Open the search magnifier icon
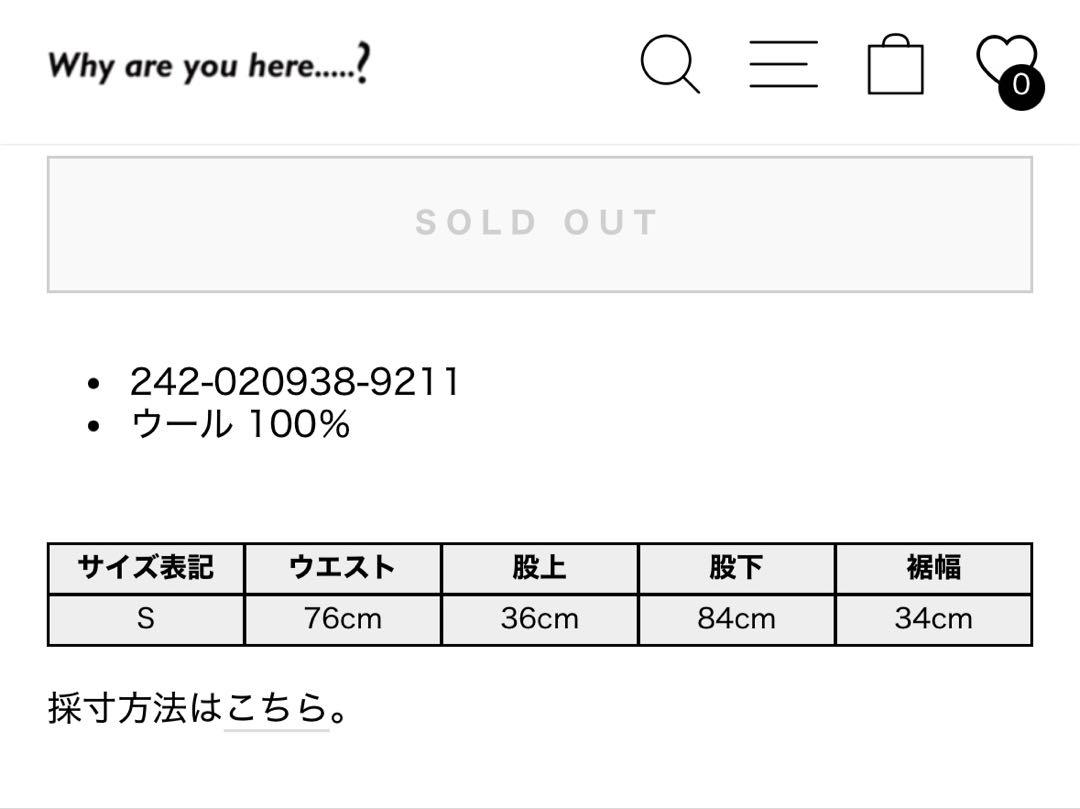 pyautogui.click(x=669, y=64)
